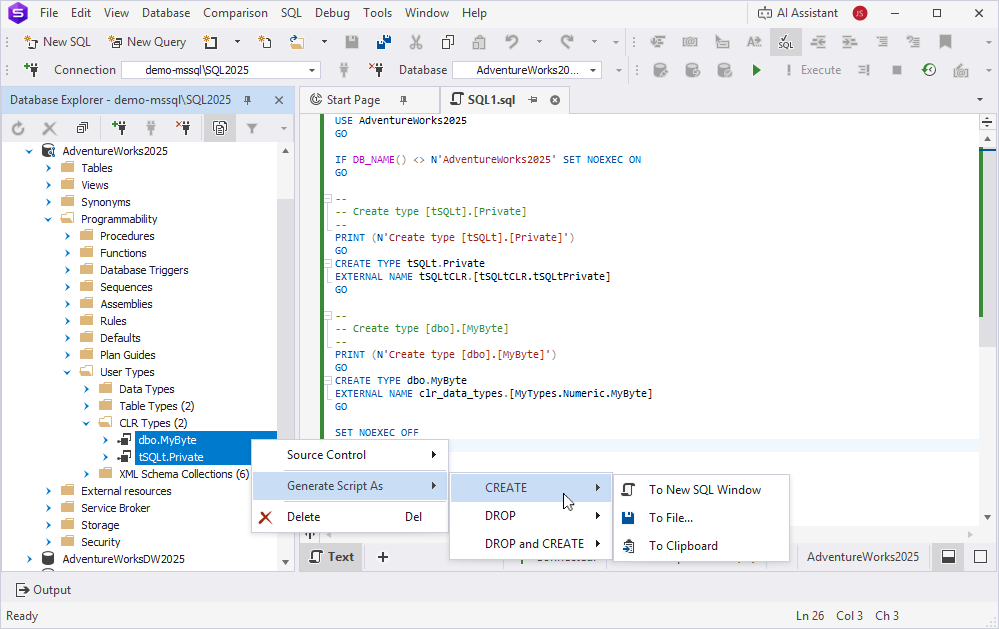This screenshot has width=999, height=629.
Task: Click the Undo arrow icon
Action: [512, 42]
